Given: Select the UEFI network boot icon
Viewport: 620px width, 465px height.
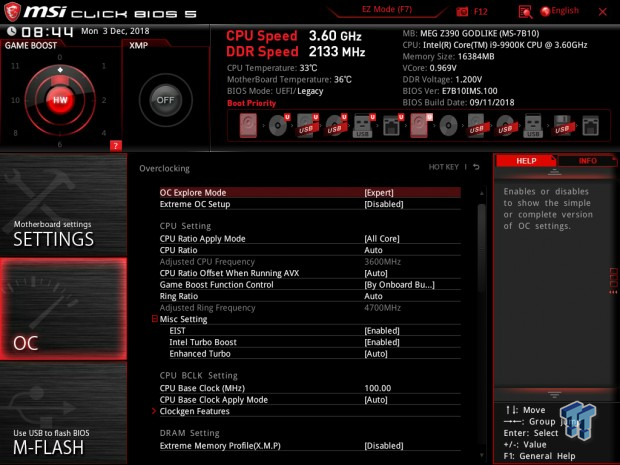Looking at the screenshot, I should pos(393,126).
